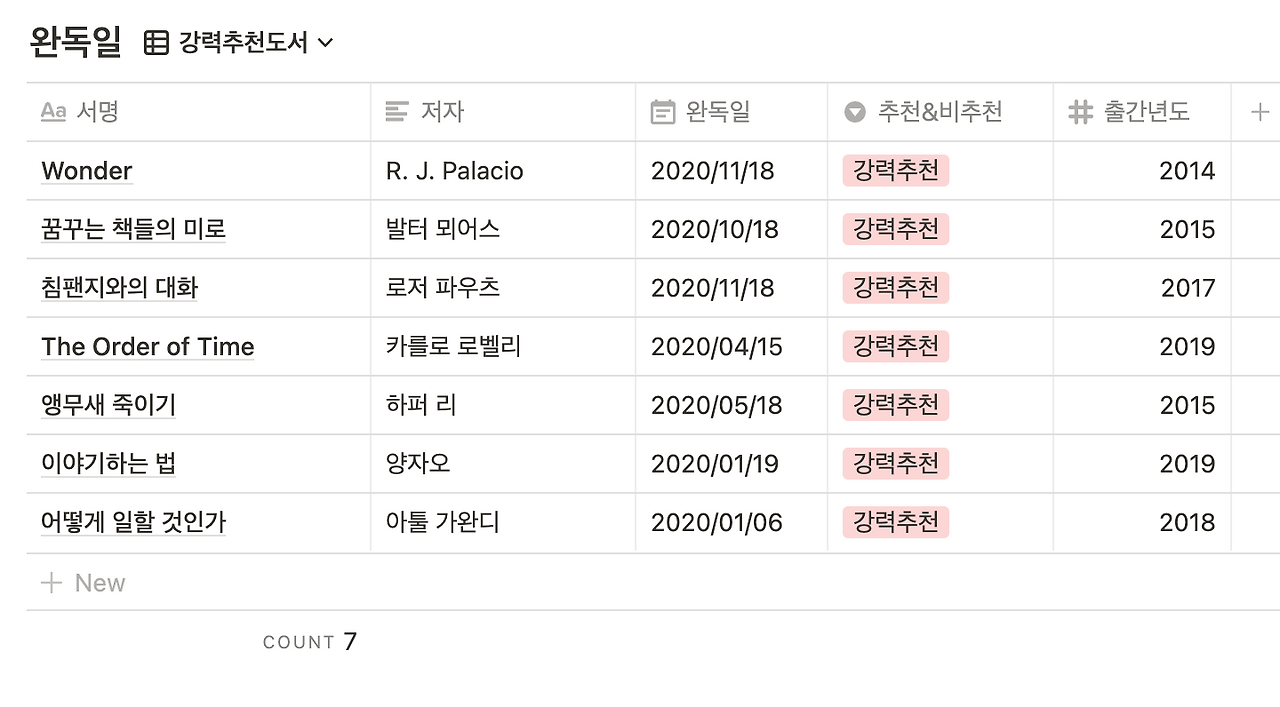This screenshot has height=707, width=1280.
Task: Click the hash icon in 출간년도 header
Action: tap(1080, 112)
